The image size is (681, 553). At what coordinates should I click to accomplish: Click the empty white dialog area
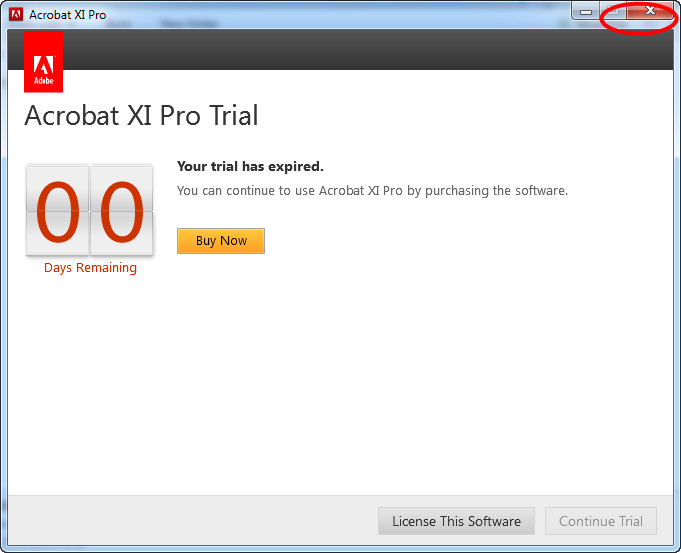[400, 380]
